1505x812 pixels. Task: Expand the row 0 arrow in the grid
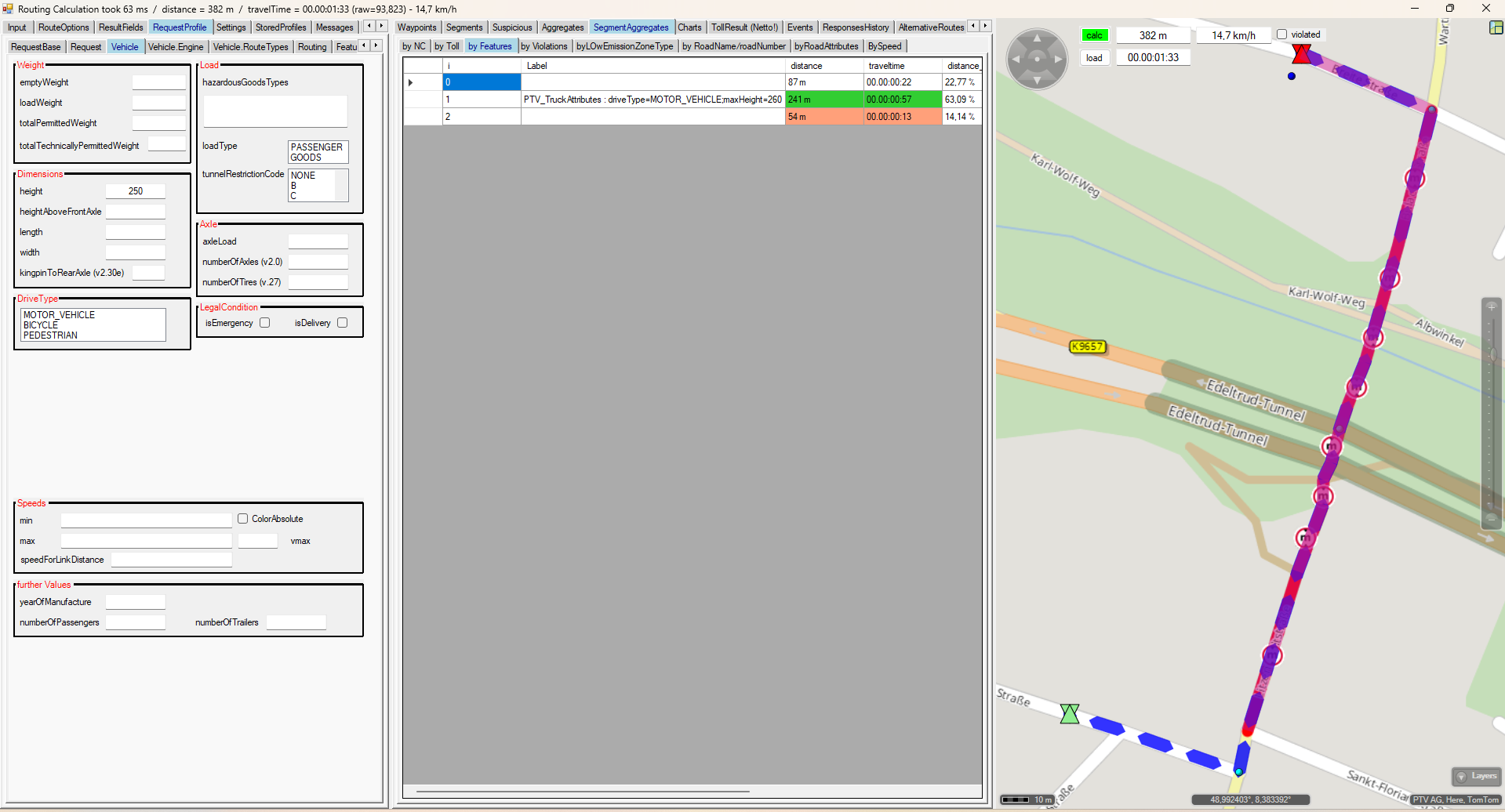tap(410, 82)
